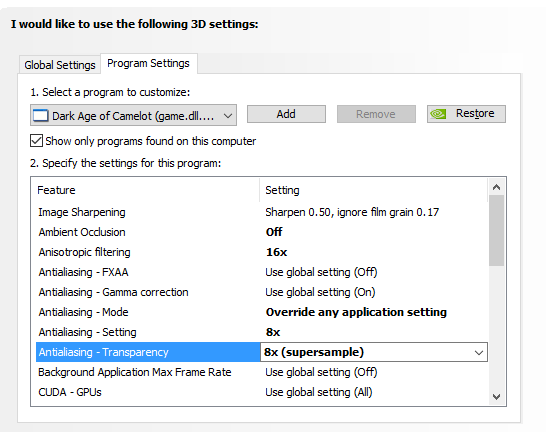Click the grayed Remove button
Viewport: 546px width, 432px height.
(x=376, y=114)
